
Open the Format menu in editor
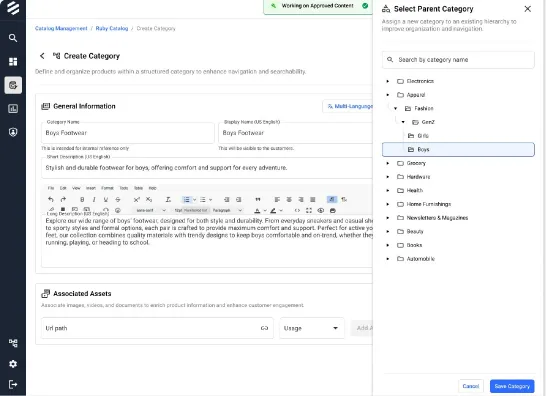(x=107, y=188)
